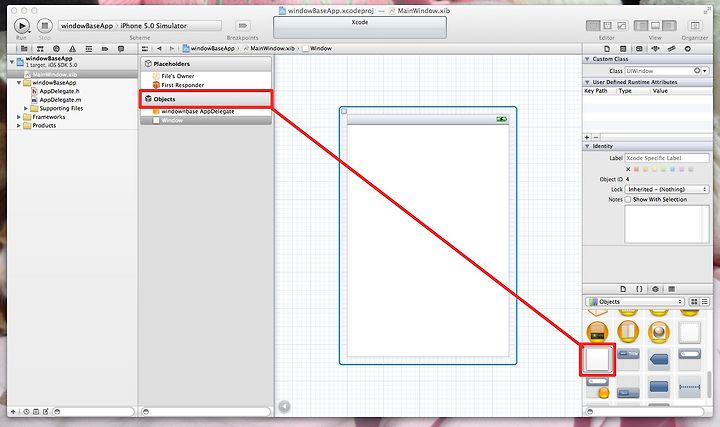
Task: Show the Breakpoint navigator
Action: pos(105,49)
